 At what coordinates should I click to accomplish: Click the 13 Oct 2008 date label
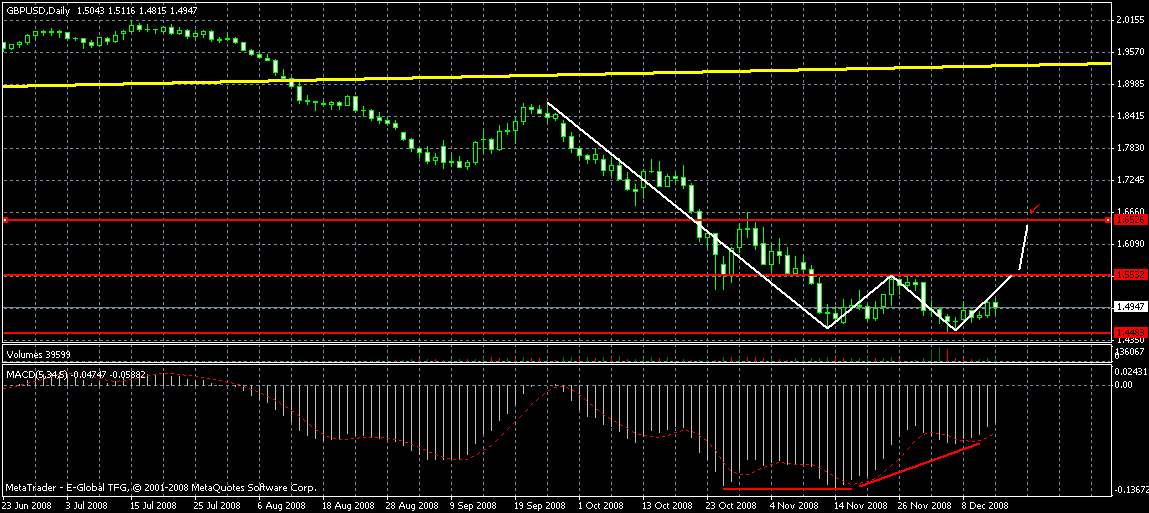(668, 506)
